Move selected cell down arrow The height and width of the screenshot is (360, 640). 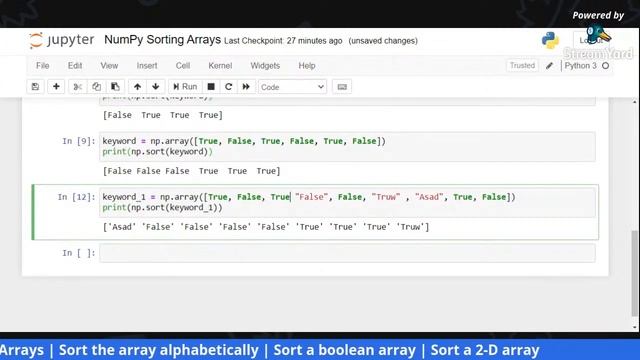pyautogui.click(x=156, y=87)
